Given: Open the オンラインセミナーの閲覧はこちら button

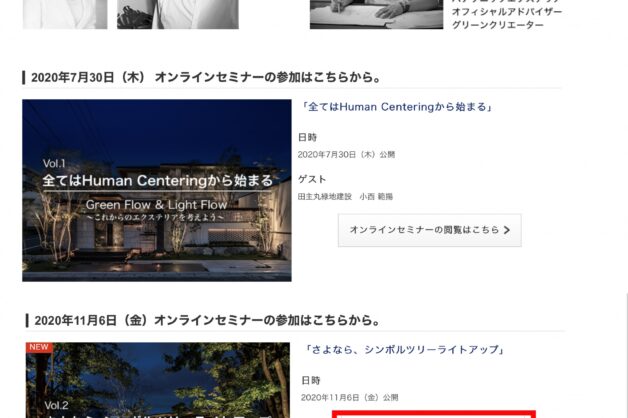Looking at the screenshot, I should click(429, 230).
